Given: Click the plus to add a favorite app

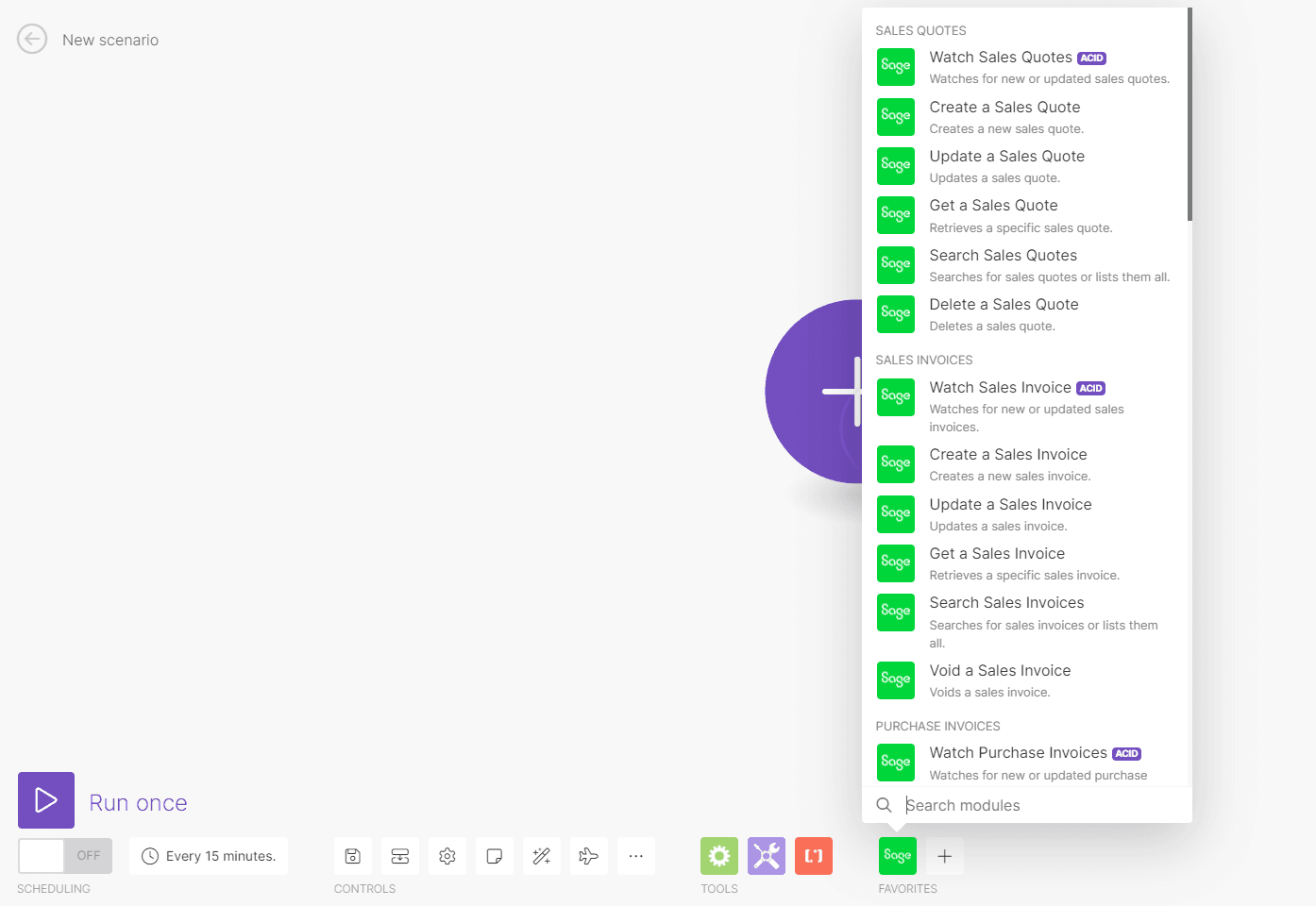Looking at the screenshot, I should pyautogui.click(x=944, y=855).
